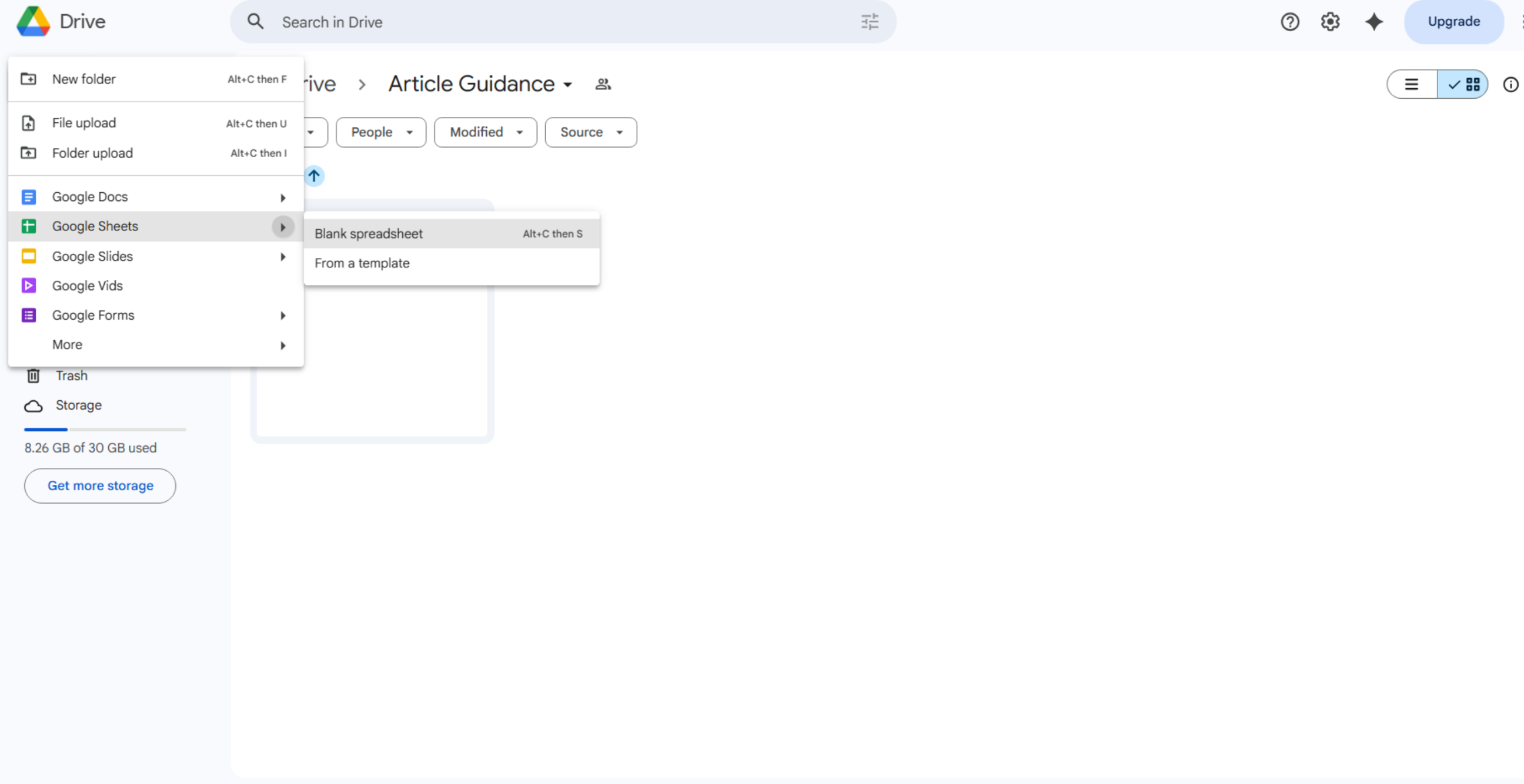Click the Storage cloud icon

coord(33,406)
